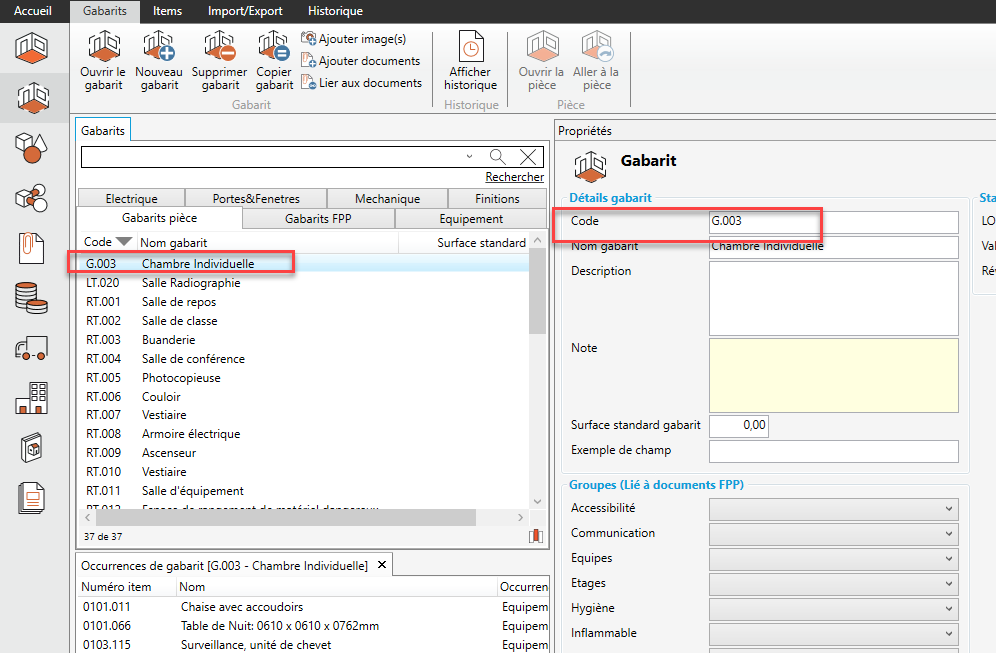Select the Salle Radiographie row

coord(191,283)
